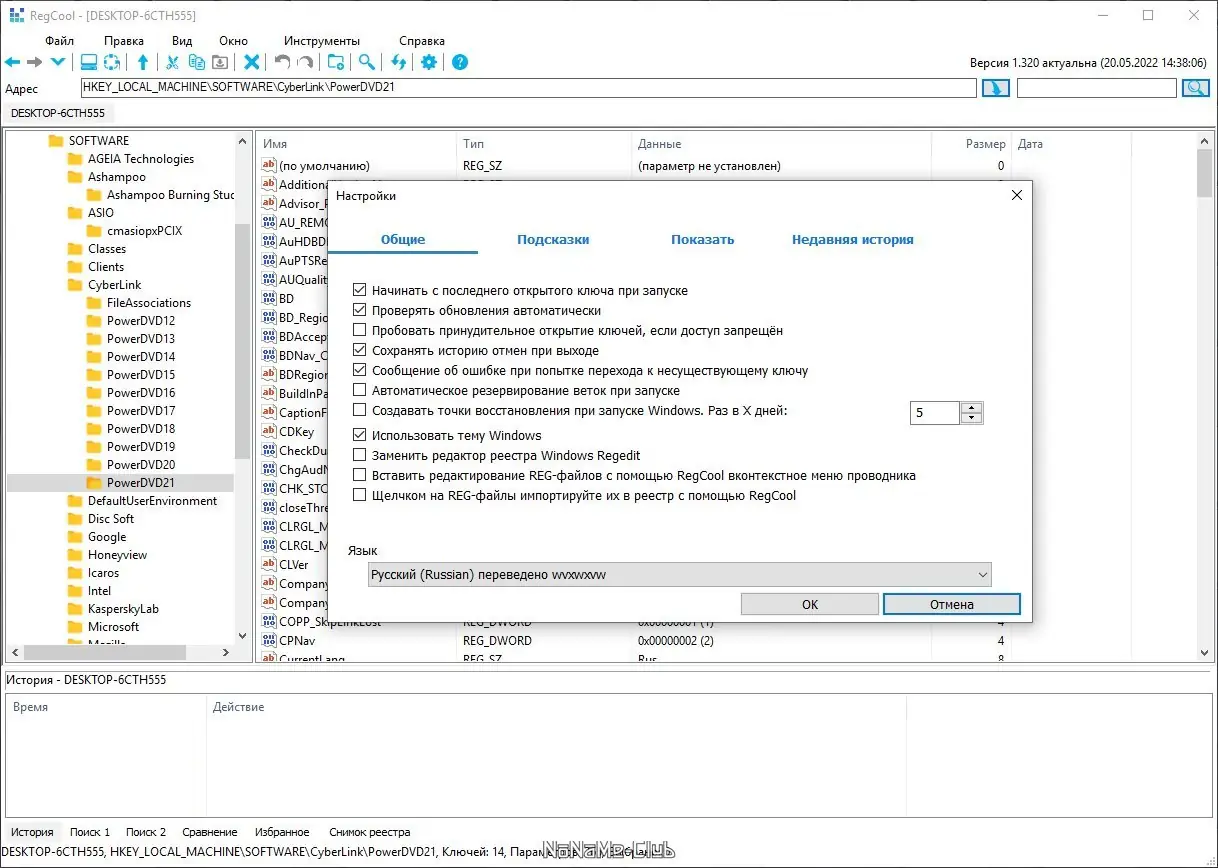The width and height of the screenshot is (1218, 868).
Task: Open settings via gear icon
Action: [x=429, y=62]
